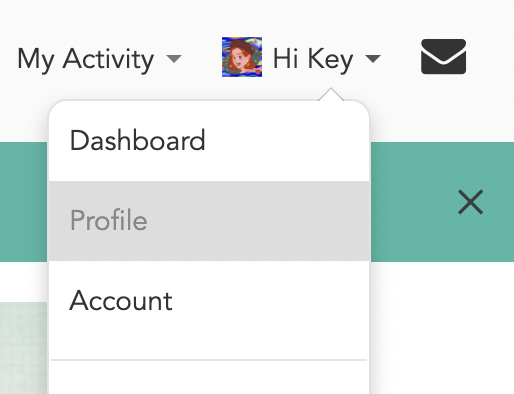Click the empty space right of the Dashboard label
This screenshot has height=394, width=514.
click(x=287, y=141)
